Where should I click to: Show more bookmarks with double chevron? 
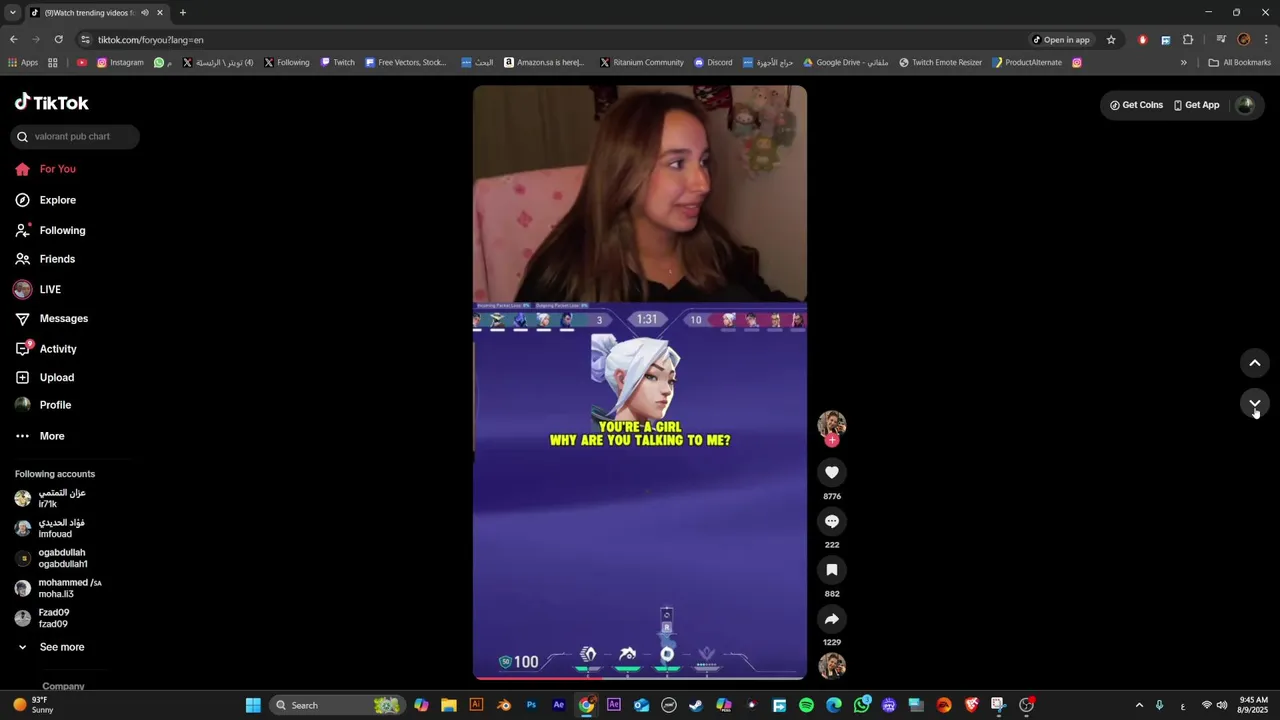[x=1184, y=62]
